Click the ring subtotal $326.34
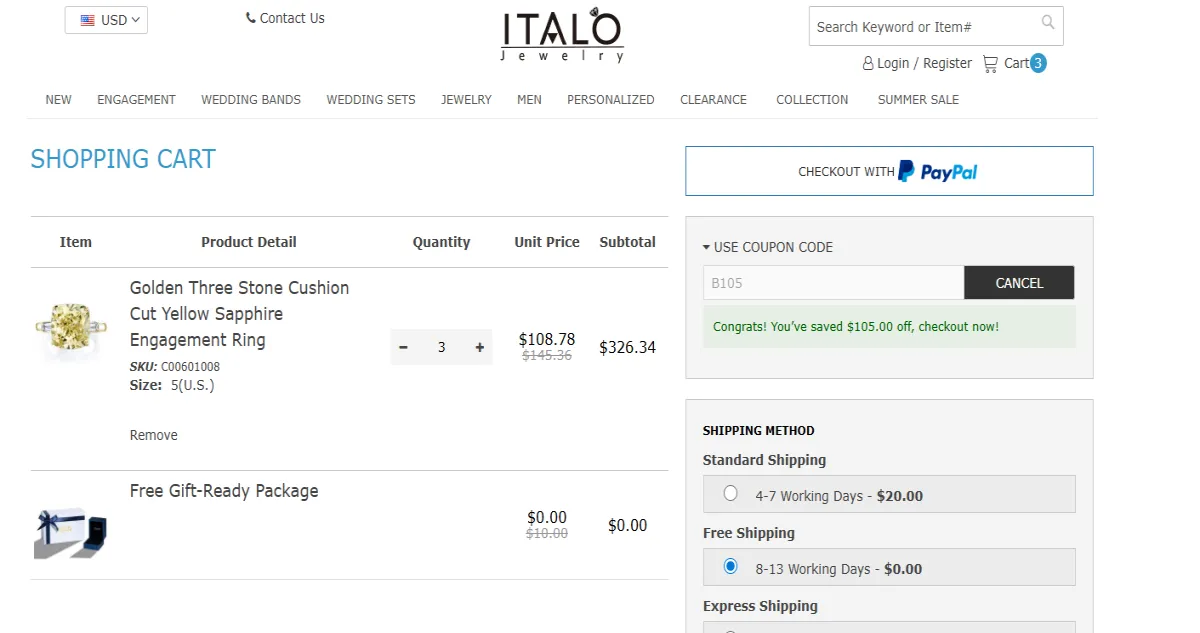This screenshot has height=633, width=1200. pyautogui.click(x=627, y=348)
